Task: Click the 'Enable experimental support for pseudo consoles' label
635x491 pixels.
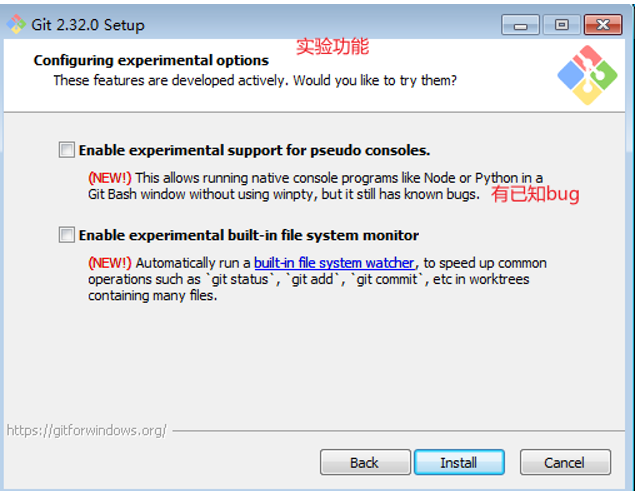Action: 254,150
